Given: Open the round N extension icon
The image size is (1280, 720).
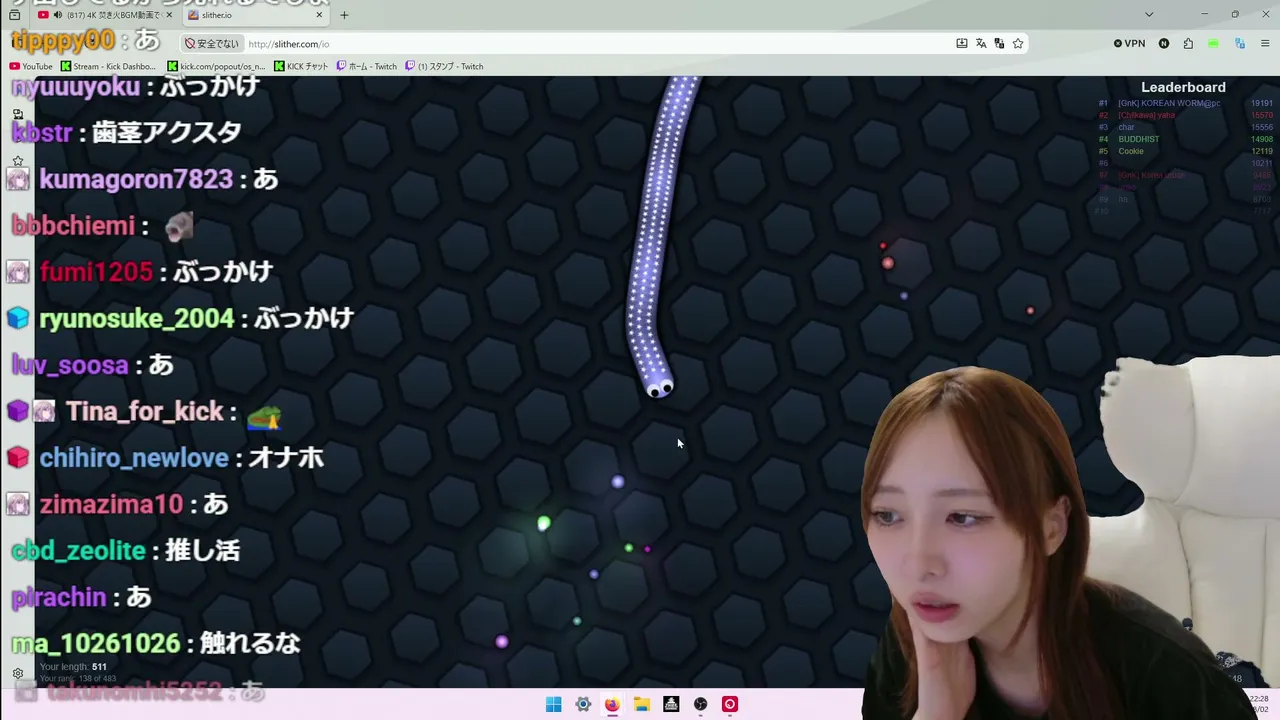Looking at the screenshot, I should (1164, 44).
